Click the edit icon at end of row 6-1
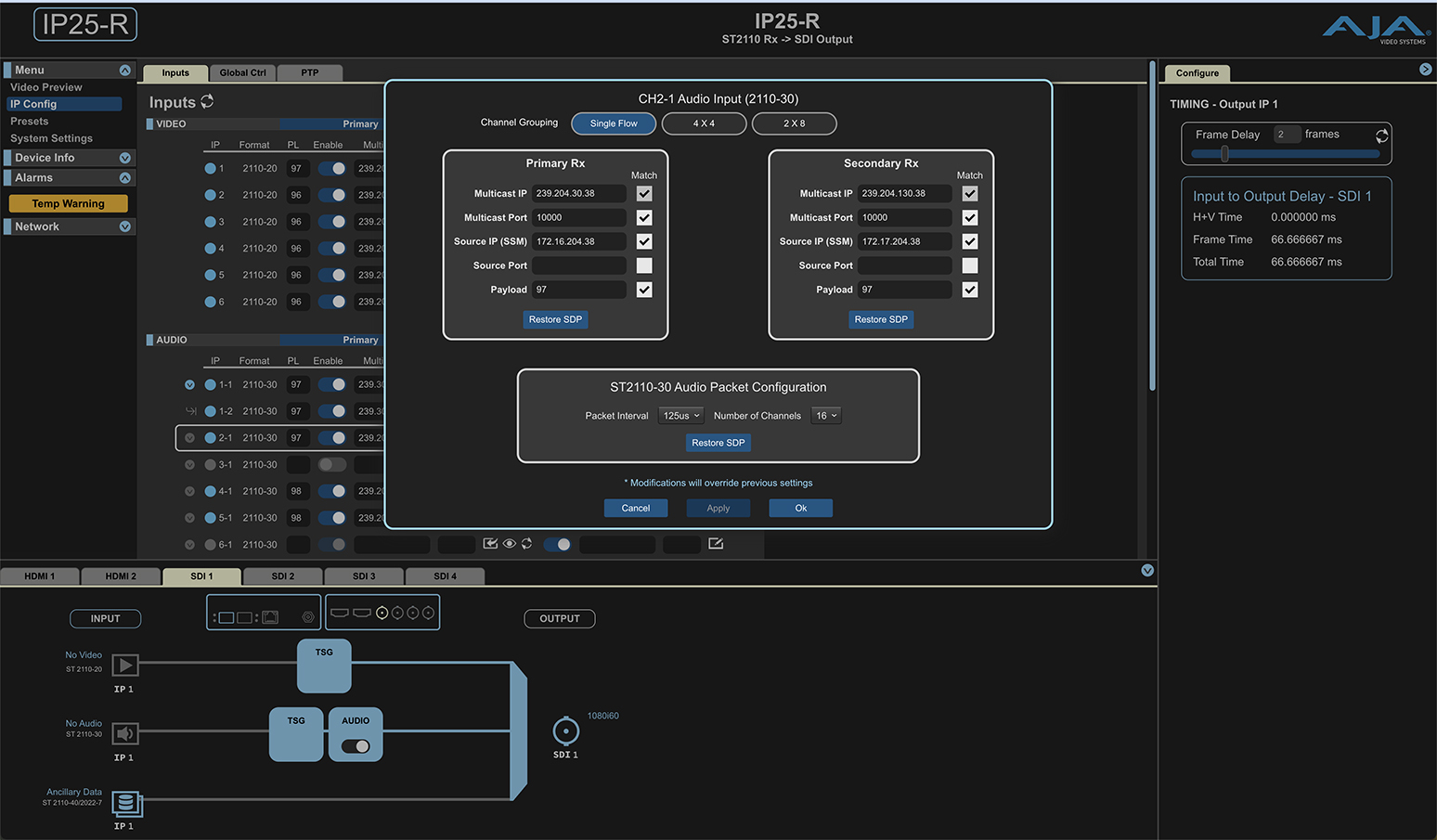This screenshot has width=1437, height=840. [x=716, y=544]
